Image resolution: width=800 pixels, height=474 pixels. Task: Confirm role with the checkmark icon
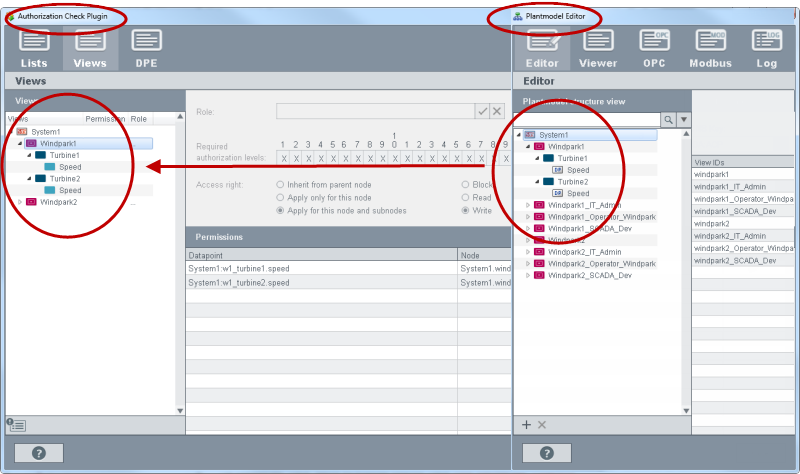(482, 112)
